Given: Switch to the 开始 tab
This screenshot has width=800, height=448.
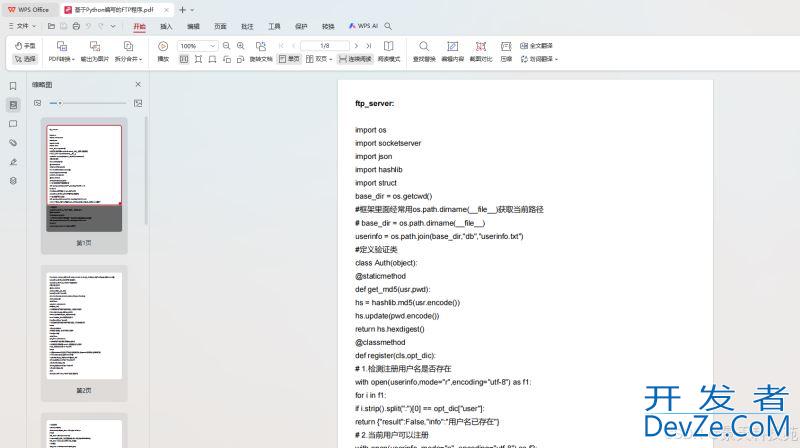Looking at the screenshot, I should (139, 26).
